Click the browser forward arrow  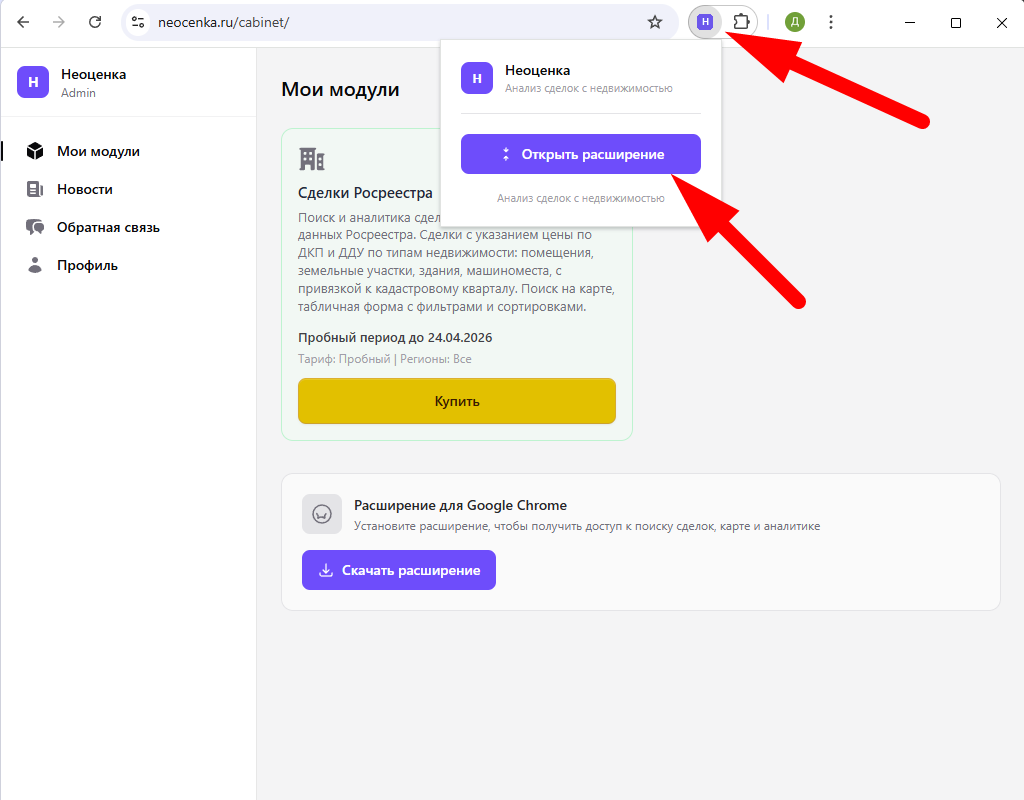tap(59, 22)
